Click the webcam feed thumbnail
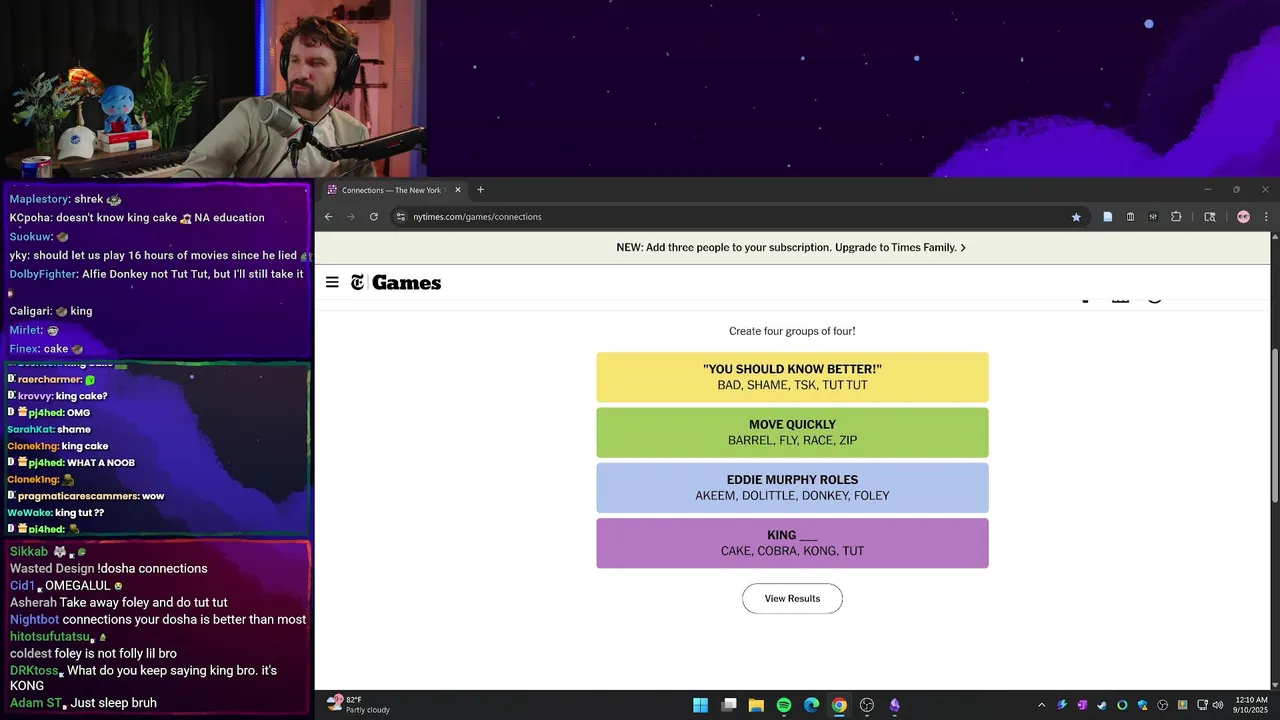 pyautogui.click(x=213, y=89)
